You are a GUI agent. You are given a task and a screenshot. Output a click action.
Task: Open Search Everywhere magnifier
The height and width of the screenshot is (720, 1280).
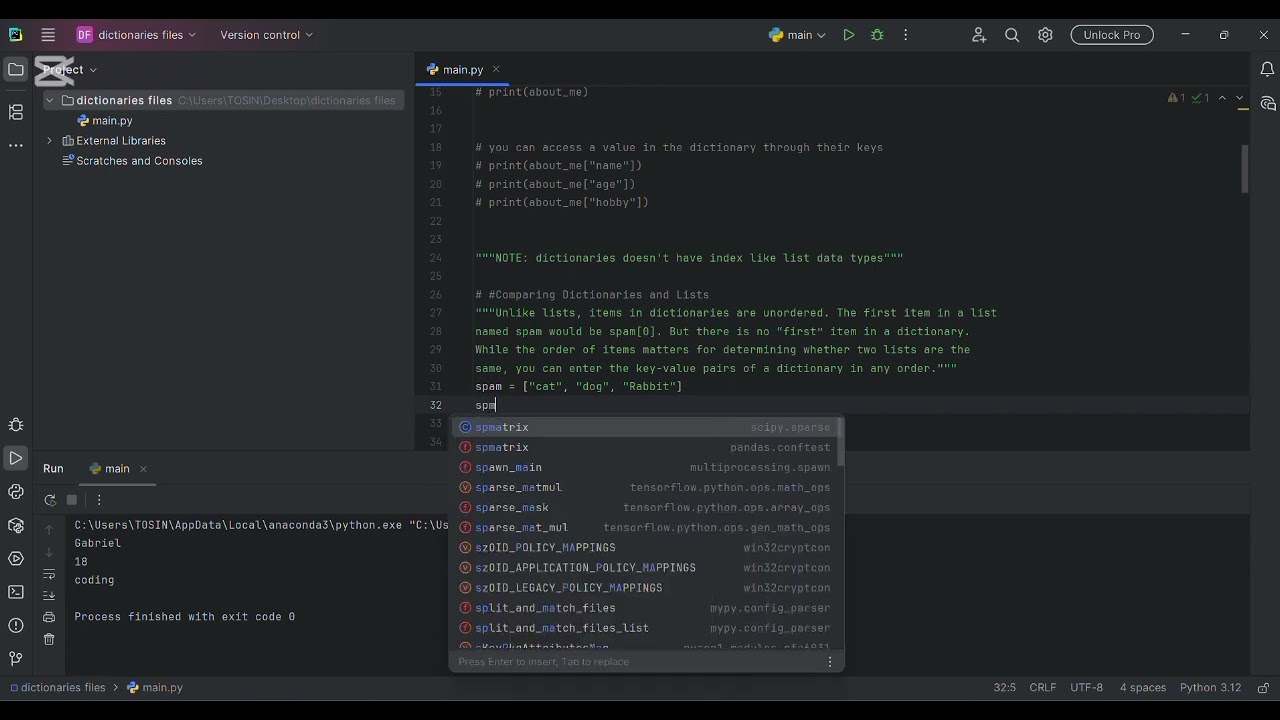(x=1012, y=35)
